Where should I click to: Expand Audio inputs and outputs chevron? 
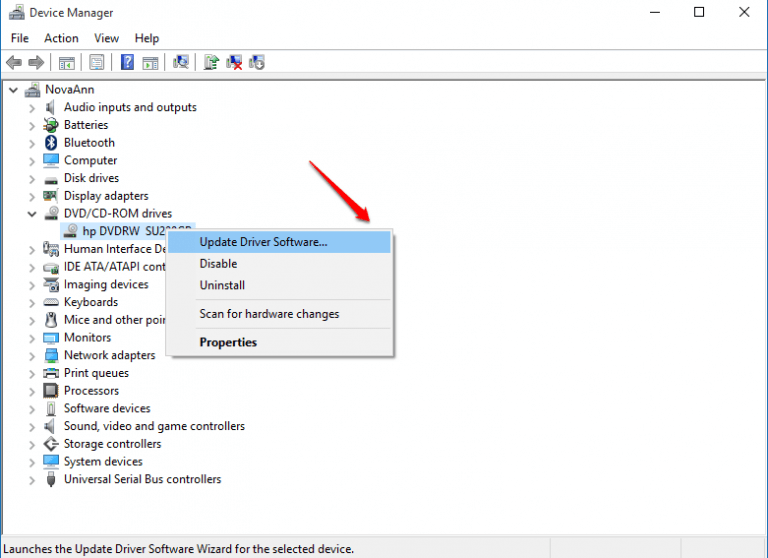tap(32, 108)
